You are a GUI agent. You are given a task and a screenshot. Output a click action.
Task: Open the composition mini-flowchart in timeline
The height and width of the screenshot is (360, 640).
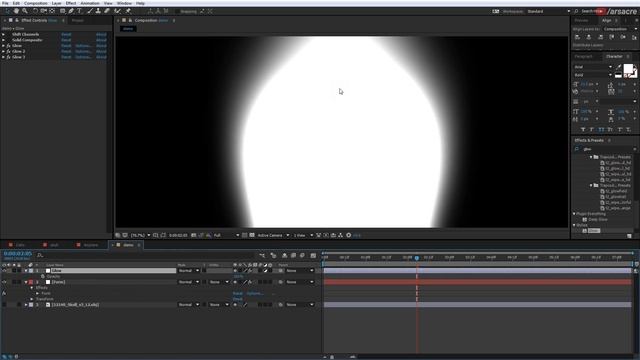pos(262,256)
